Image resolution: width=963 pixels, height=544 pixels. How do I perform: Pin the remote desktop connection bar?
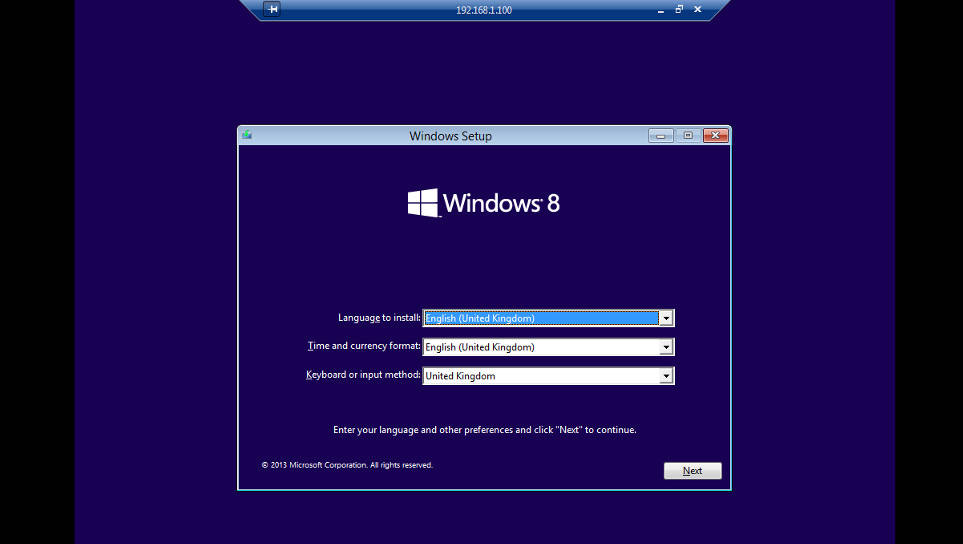point(272,9)
